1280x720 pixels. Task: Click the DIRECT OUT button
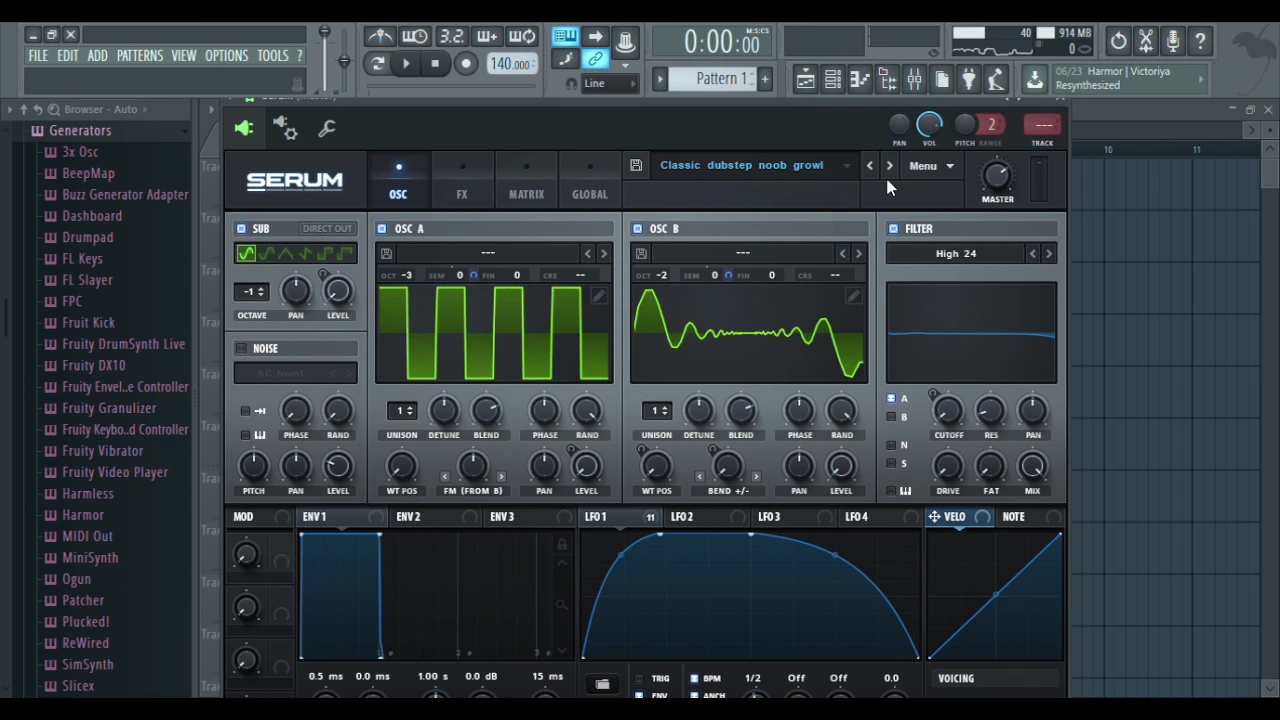point(327,229)
